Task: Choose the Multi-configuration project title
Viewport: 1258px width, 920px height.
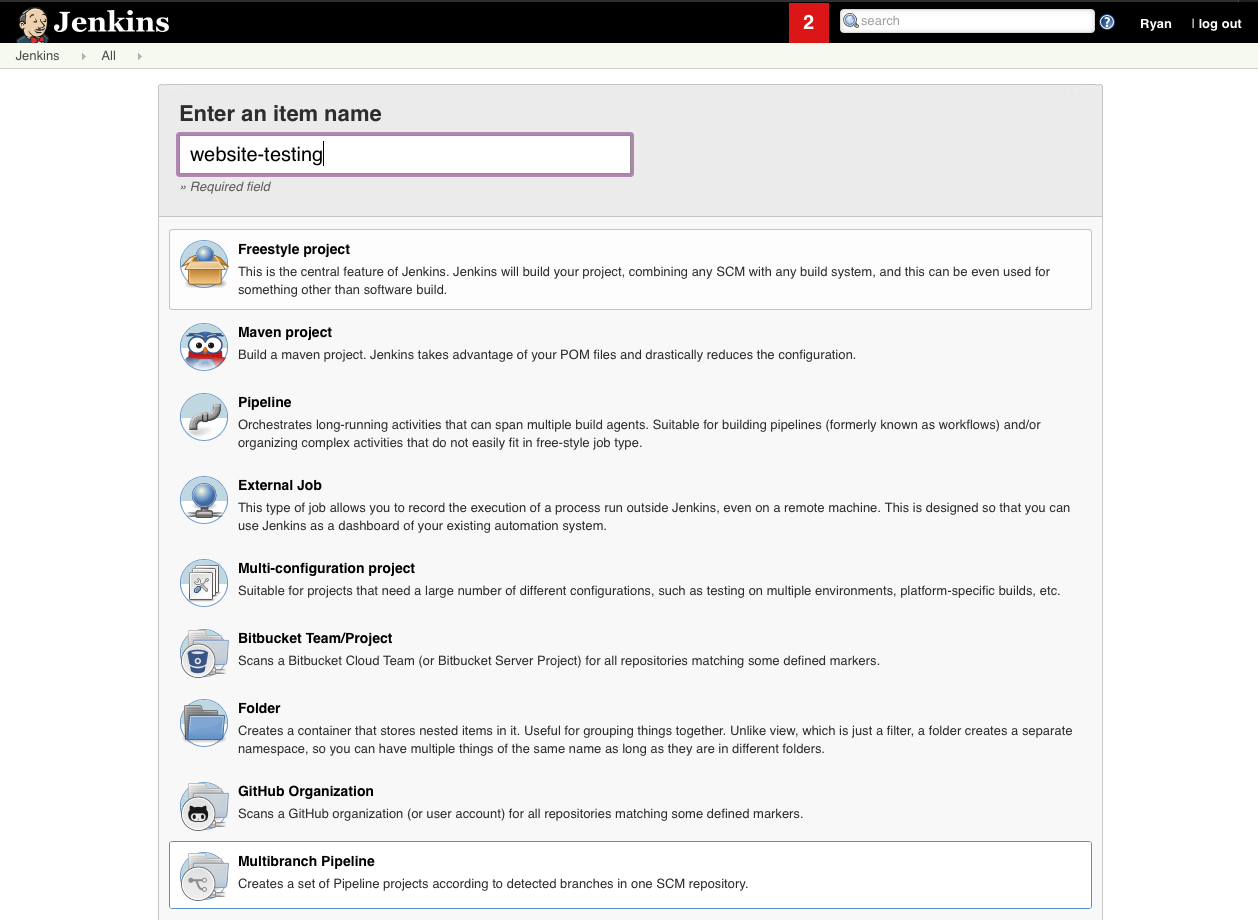Action: [327, 568]
